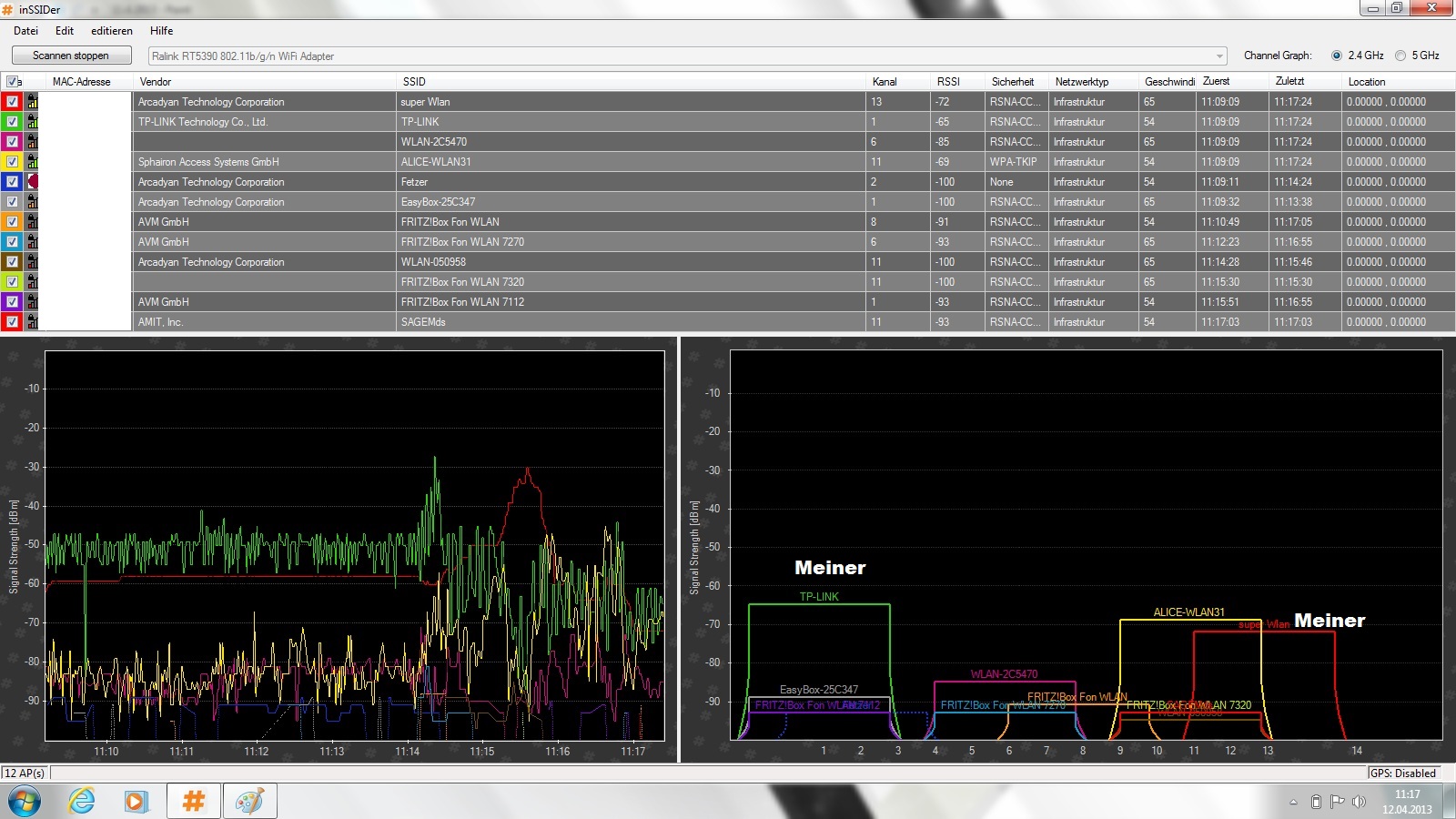Image resolution: width=1456 pixels, height=819 pixels.
Task: Click the signal strength icon for TP-LINK row
Action: (33, 122)
